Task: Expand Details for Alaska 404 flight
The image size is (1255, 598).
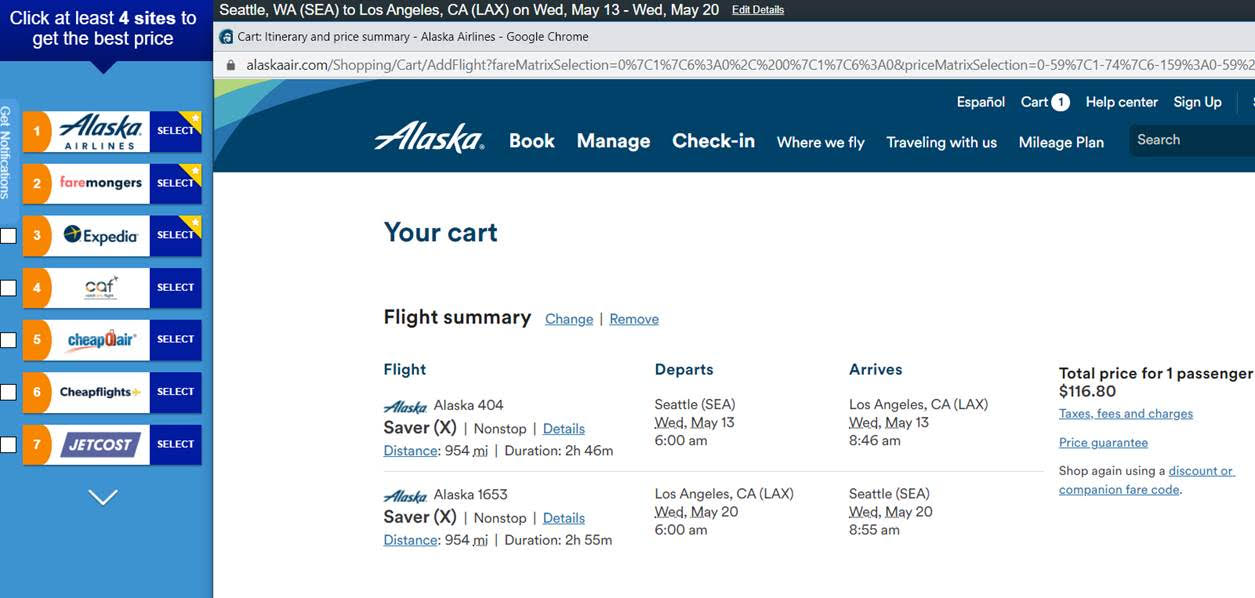Action: [x=564, y=428]
